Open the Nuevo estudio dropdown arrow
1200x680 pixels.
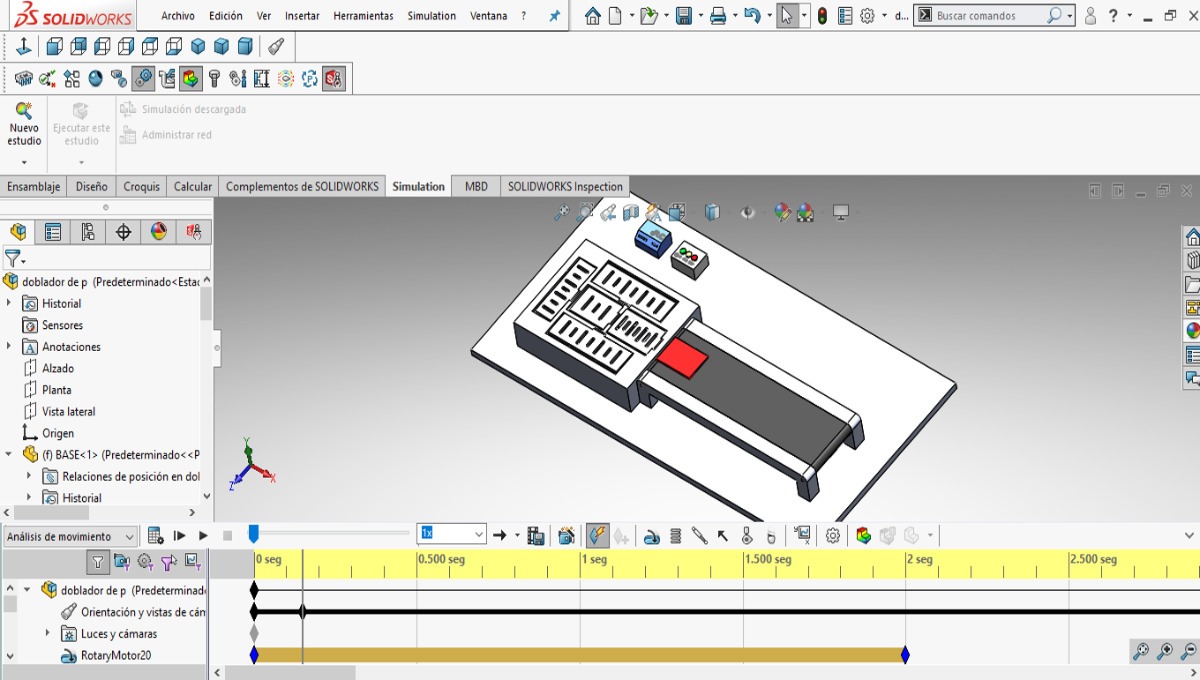24,162
